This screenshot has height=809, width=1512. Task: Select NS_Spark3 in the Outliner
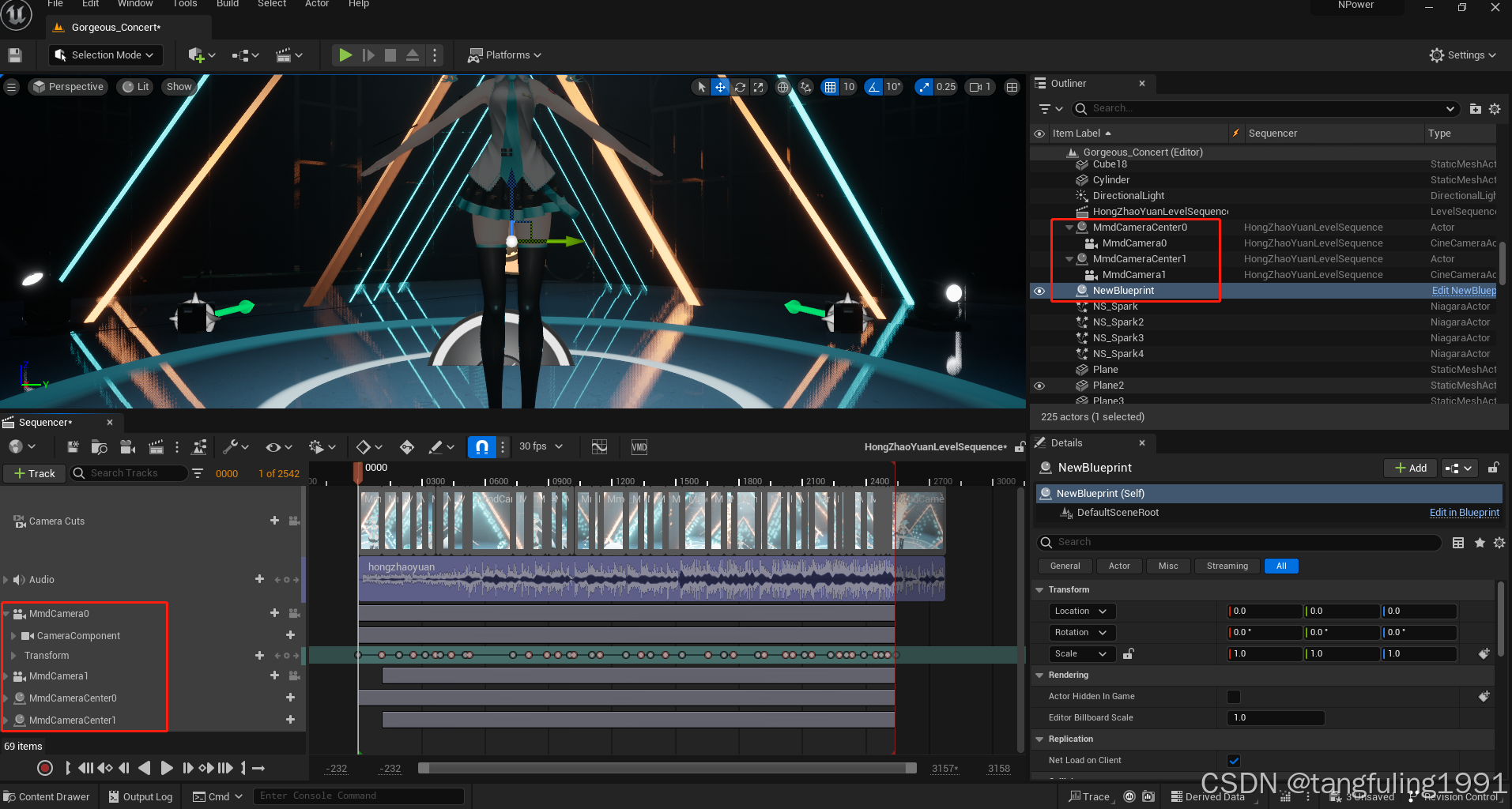[1118, 338]
